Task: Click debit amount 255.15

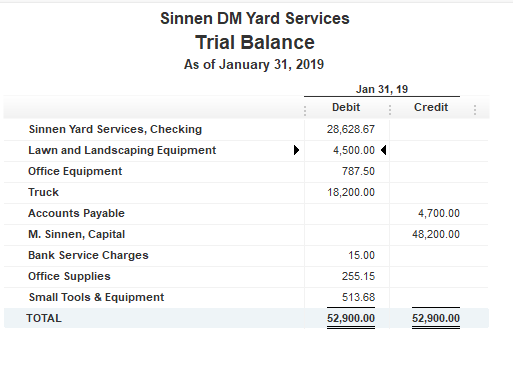Action: pos(358,276)
